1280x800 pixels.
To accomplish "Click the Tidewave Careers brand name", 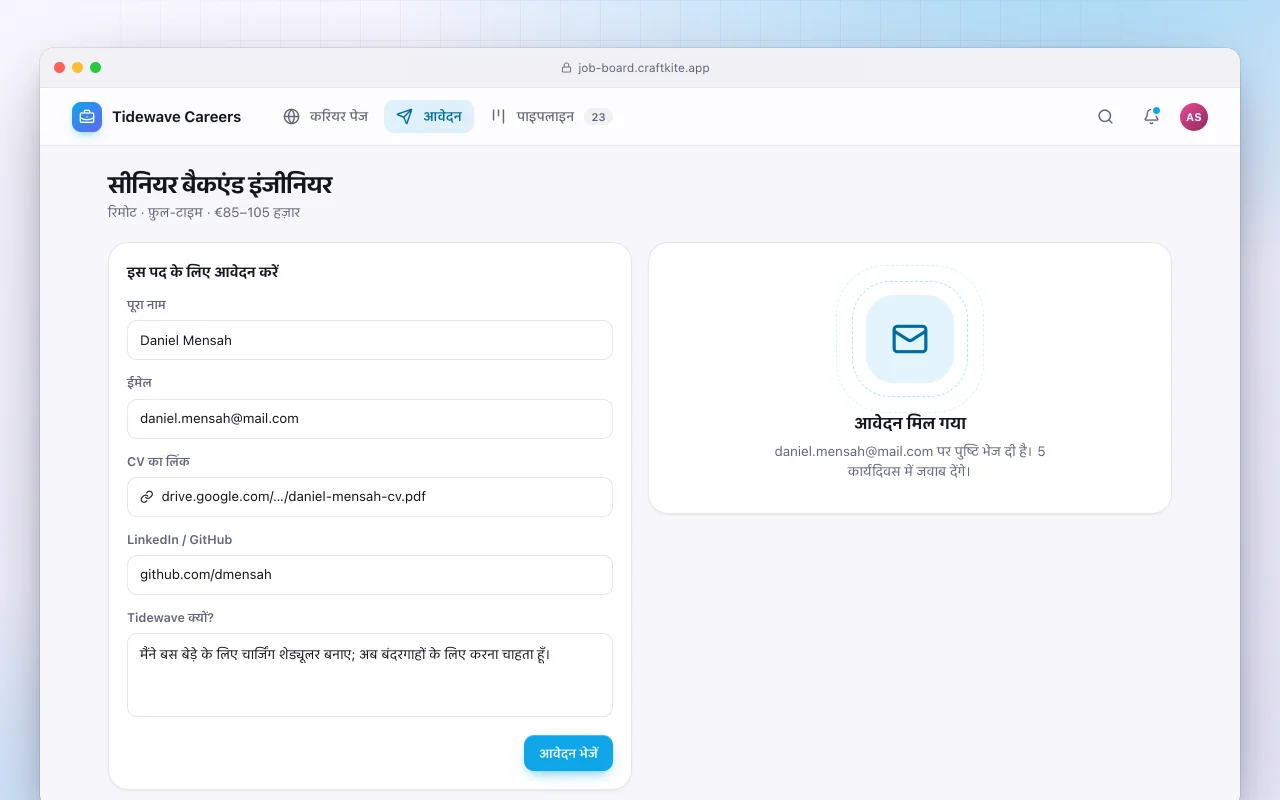I will 177,117.
